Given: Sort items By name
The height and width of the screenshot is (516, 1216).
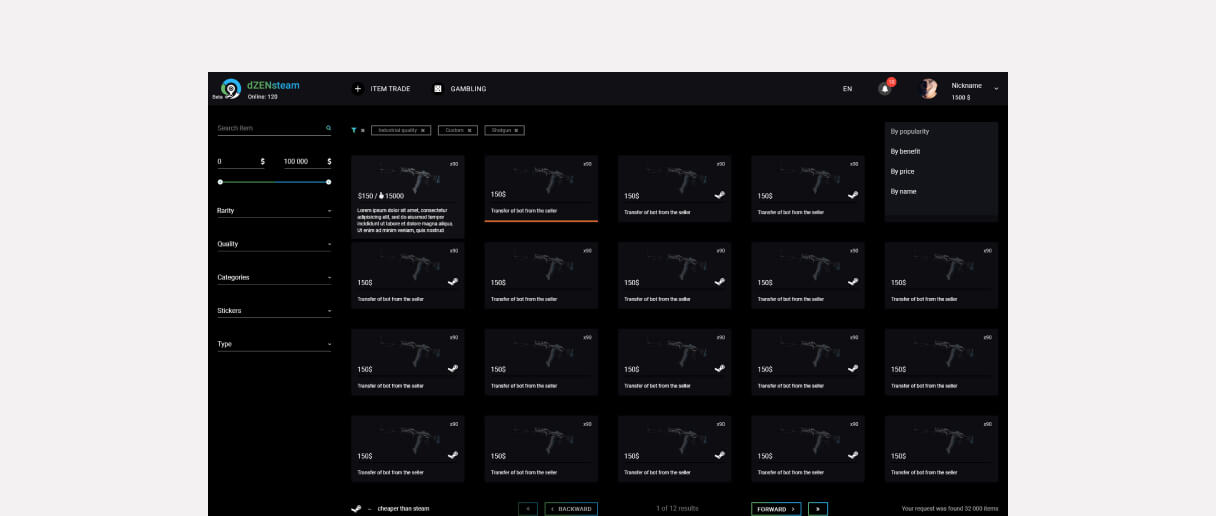Looking at the screenshot, I should (903, 191).
